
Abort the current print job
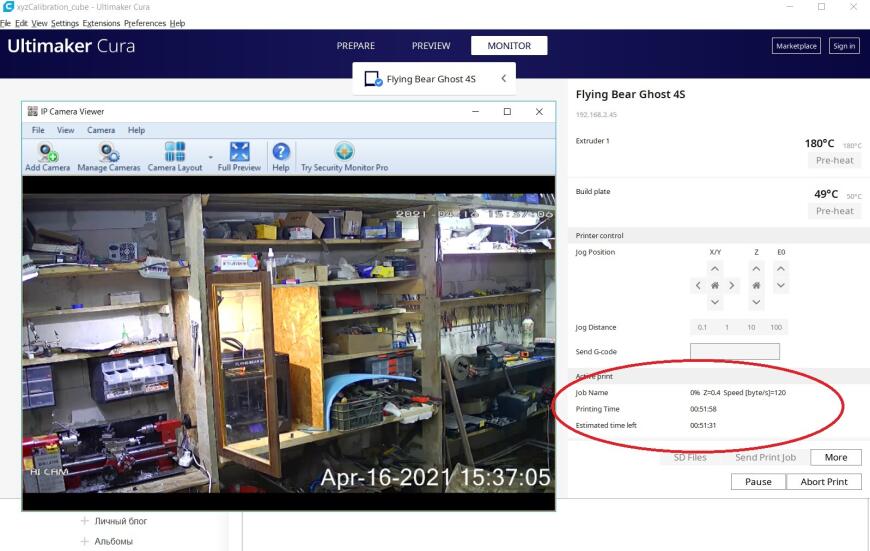coord(823,481)
